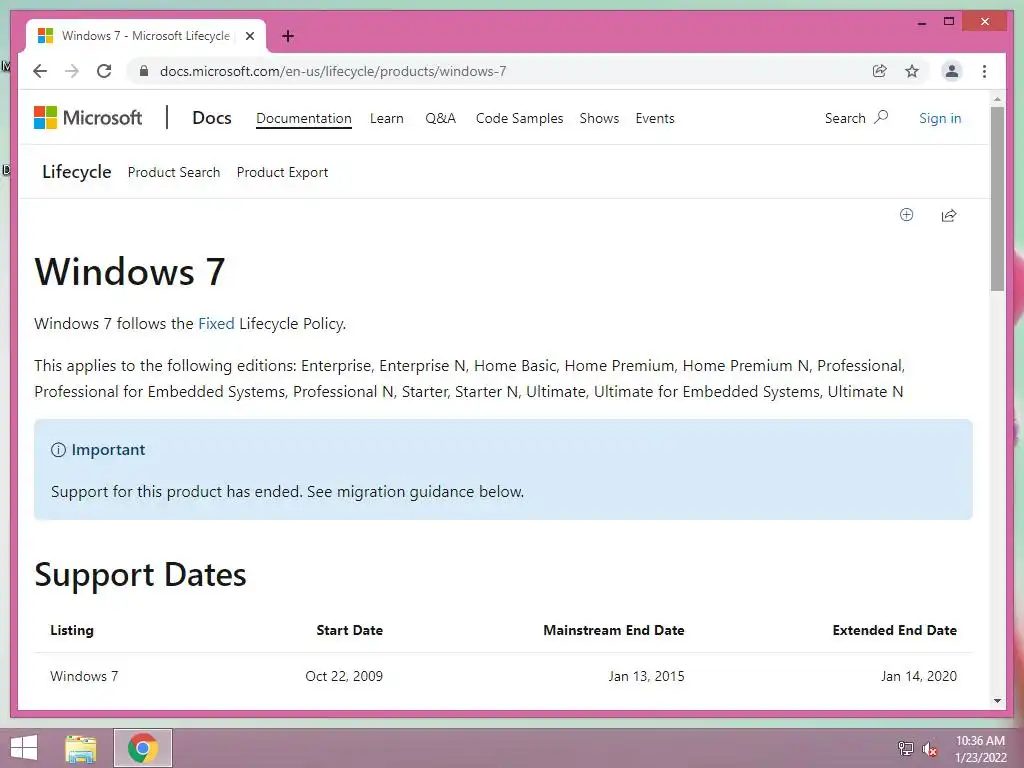
Task: Click the scrollbar down arrow
Action: point(997,701)
